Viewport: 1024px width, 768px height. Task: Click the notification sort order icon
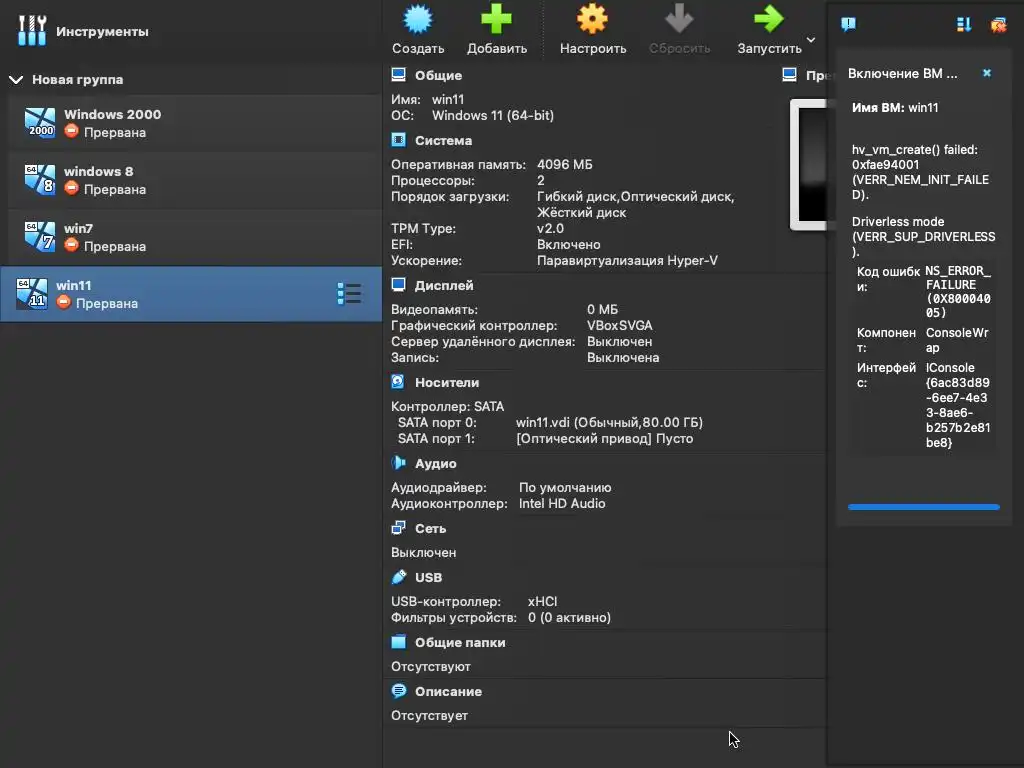click(963, 25)
